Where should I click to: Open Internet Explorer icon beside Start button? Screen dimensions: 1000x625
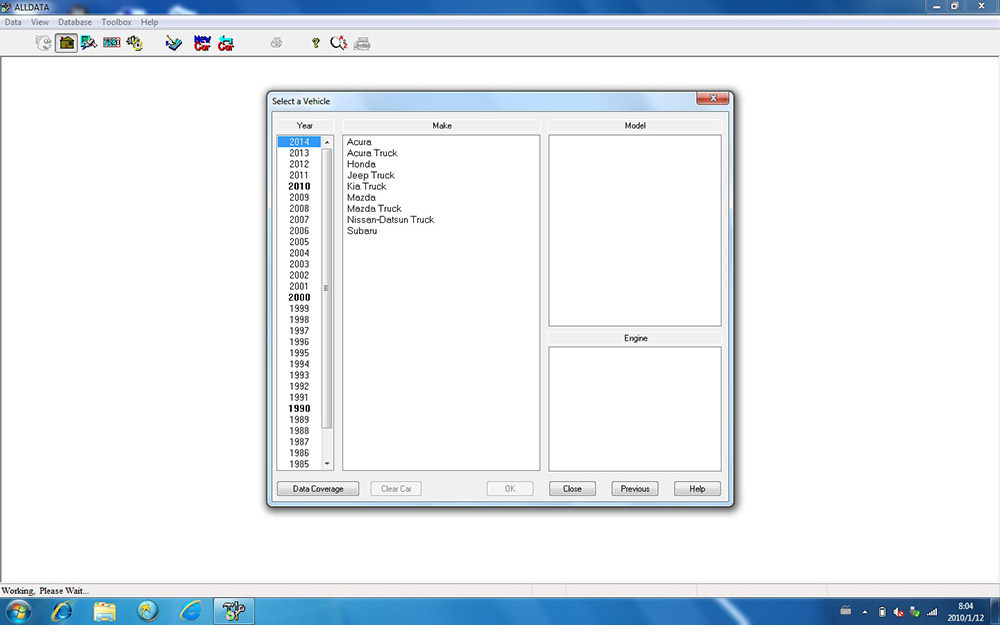point(62,612)
